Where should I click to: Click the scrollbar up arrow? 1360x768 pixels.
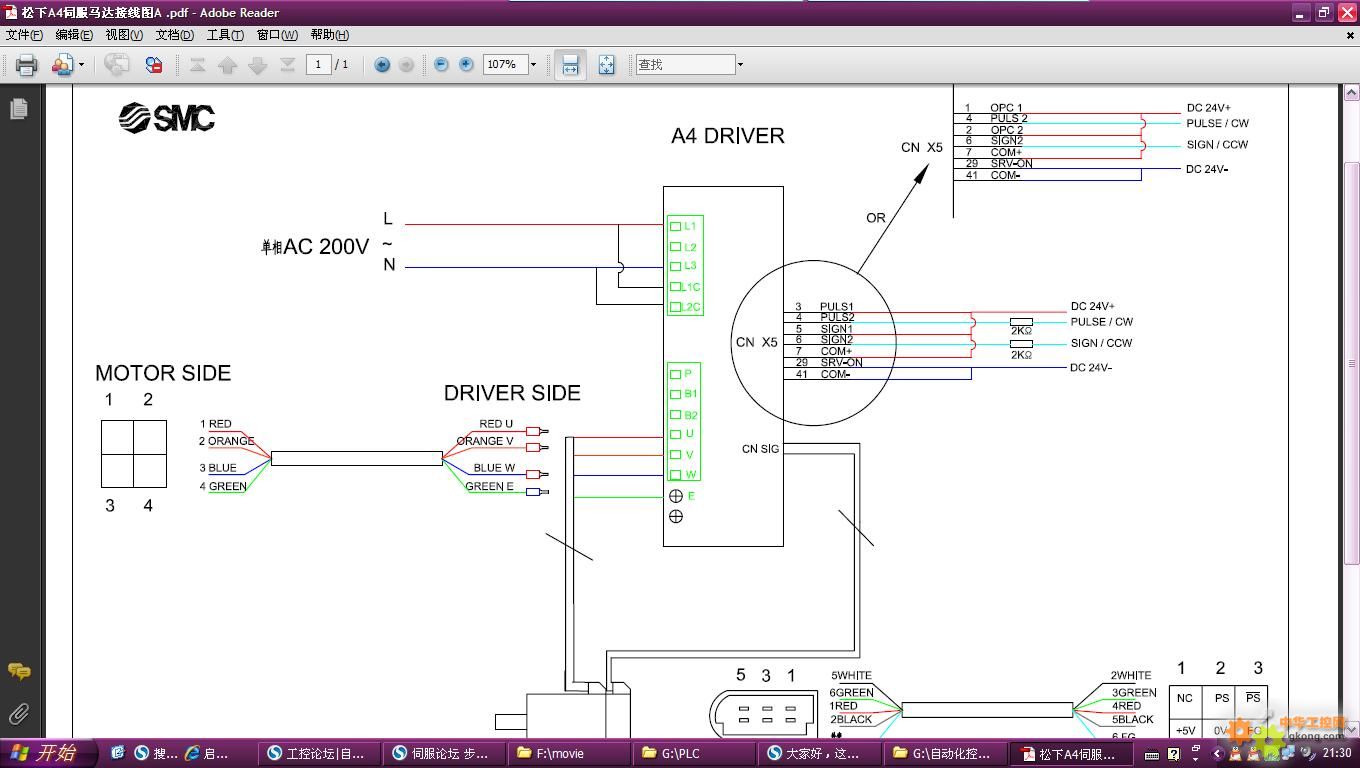point(1352,93)
